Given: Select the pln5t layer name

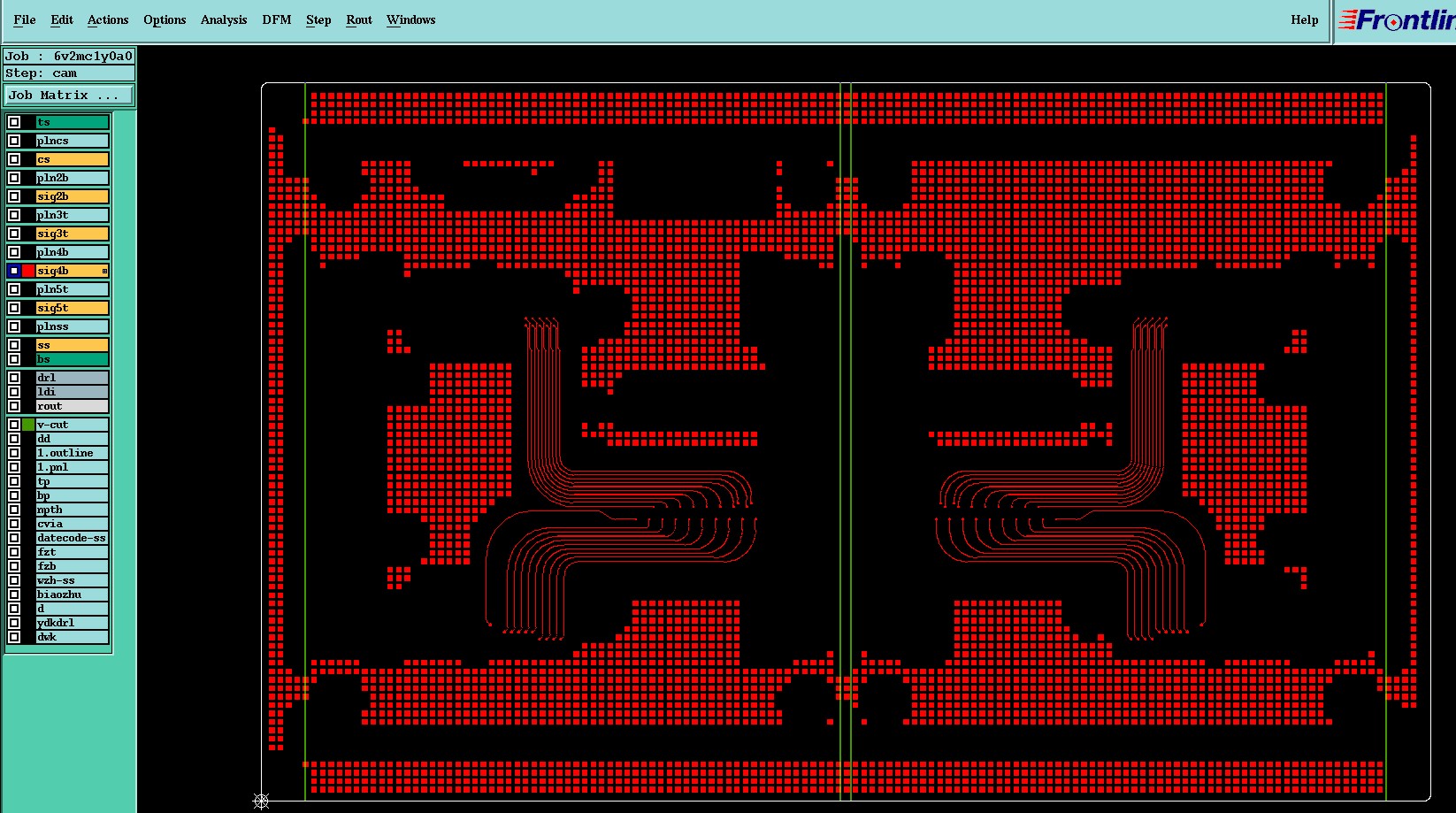Looking at the screenshot, I should click(73, 289).
